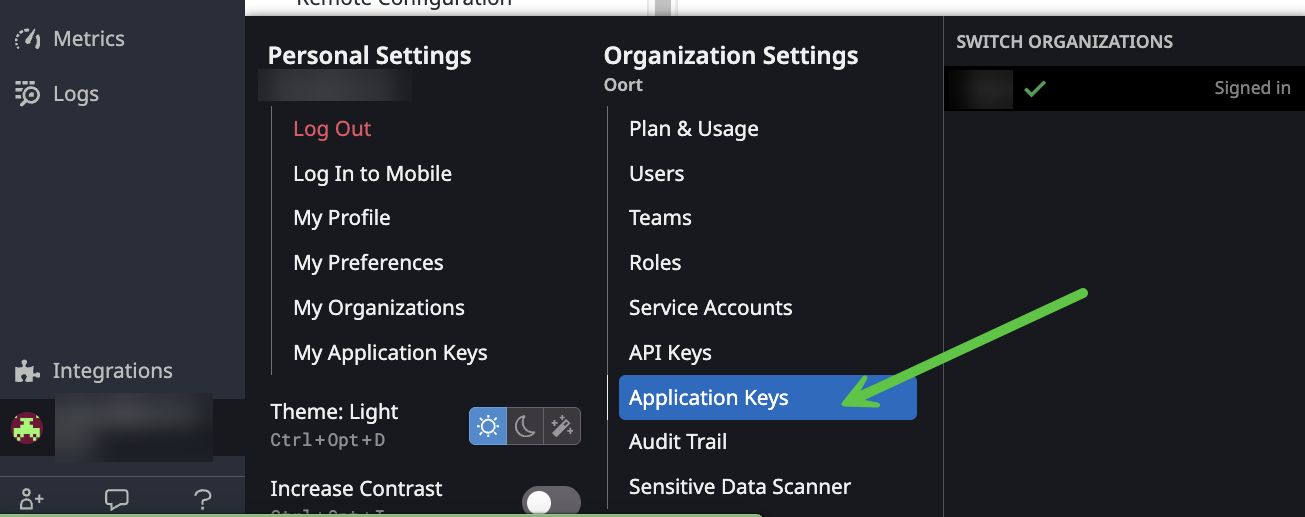Click the invite user icon

[x=31, y=499]
